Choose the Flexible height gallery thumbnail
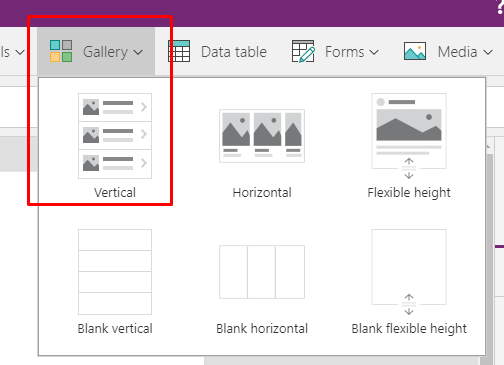The image size is (504, 365). pyautogui.click(x=409, y=136)
